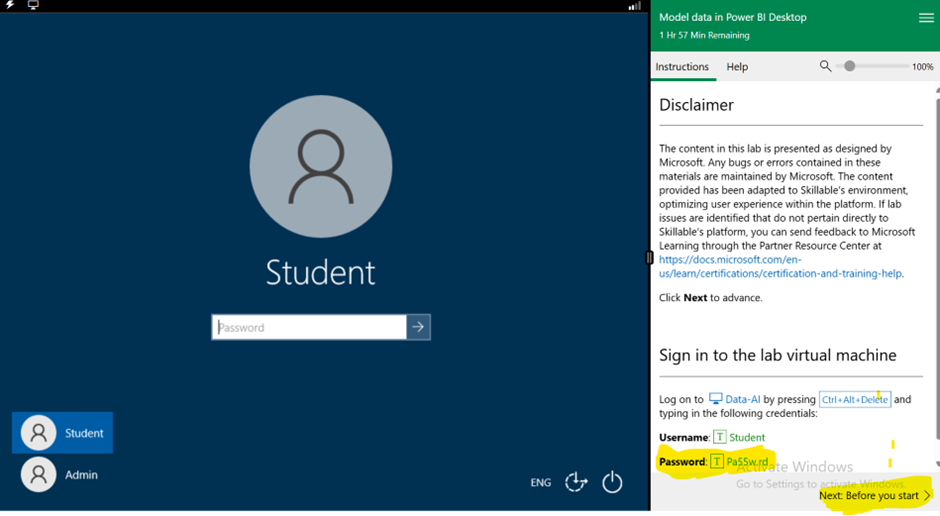
Task: Click the type-text icon beside the password
Action: tap(717, 461)
